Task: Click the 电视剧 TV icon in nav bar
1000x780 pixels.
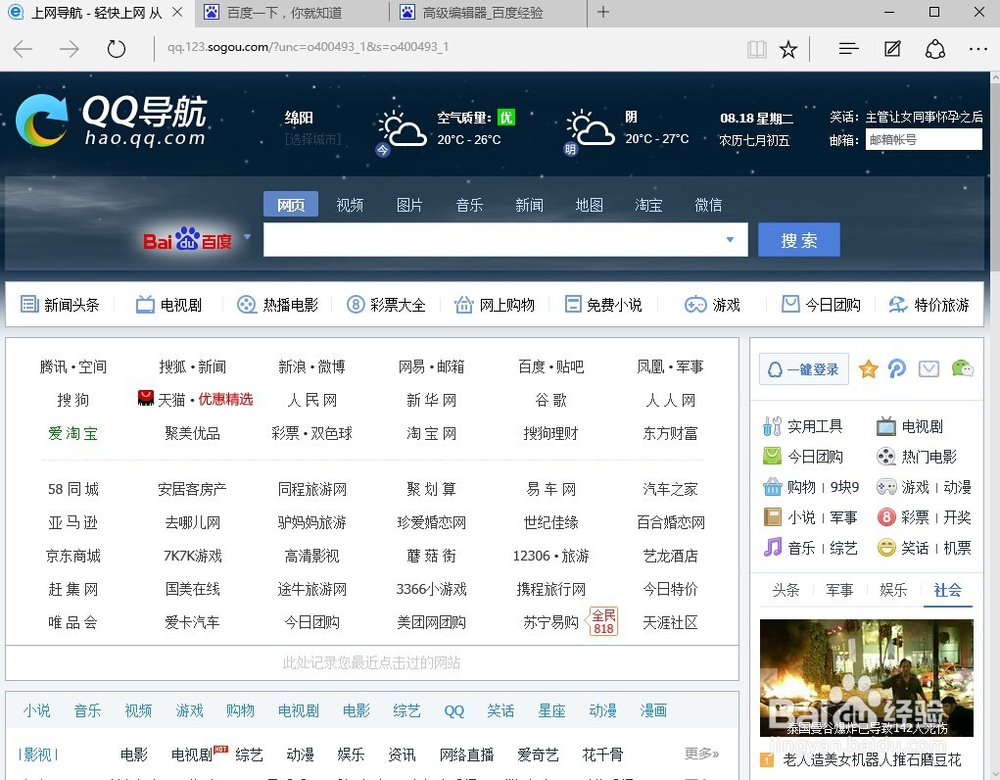Action: coord(145,304)
